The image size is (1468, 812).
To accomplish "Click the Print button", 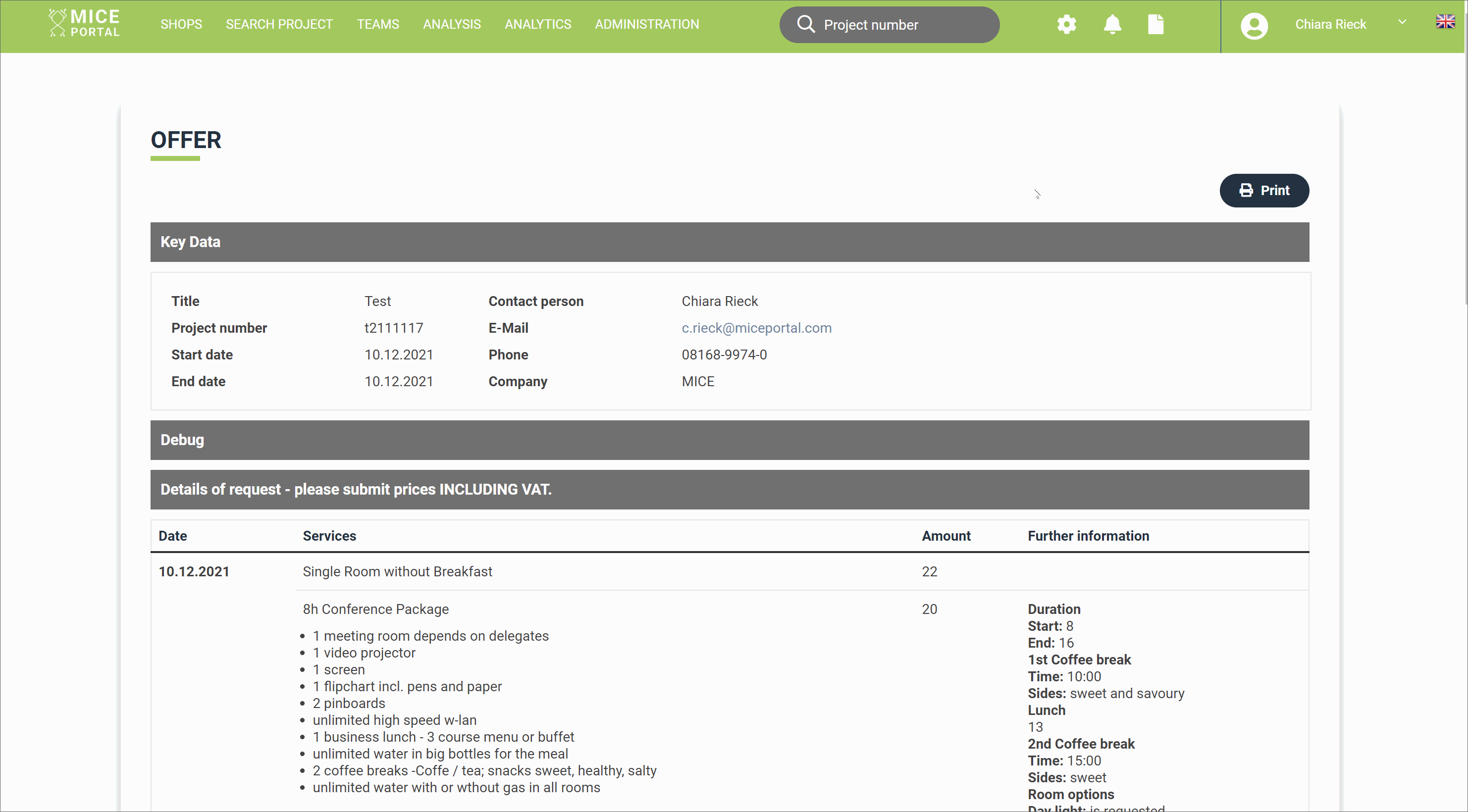I will (1264, 190).
